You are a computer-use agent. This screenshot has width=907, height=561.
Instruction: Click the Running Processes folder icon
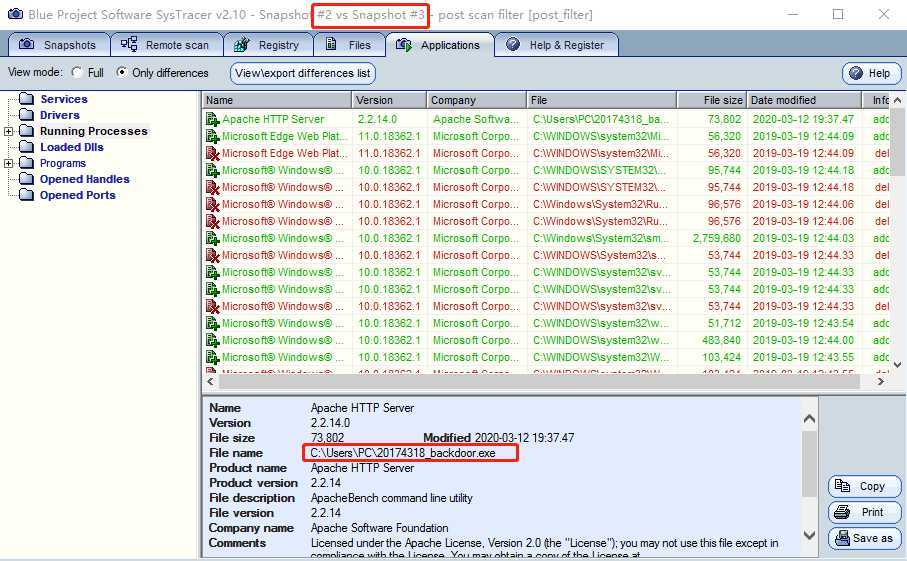tap(27, 131)
